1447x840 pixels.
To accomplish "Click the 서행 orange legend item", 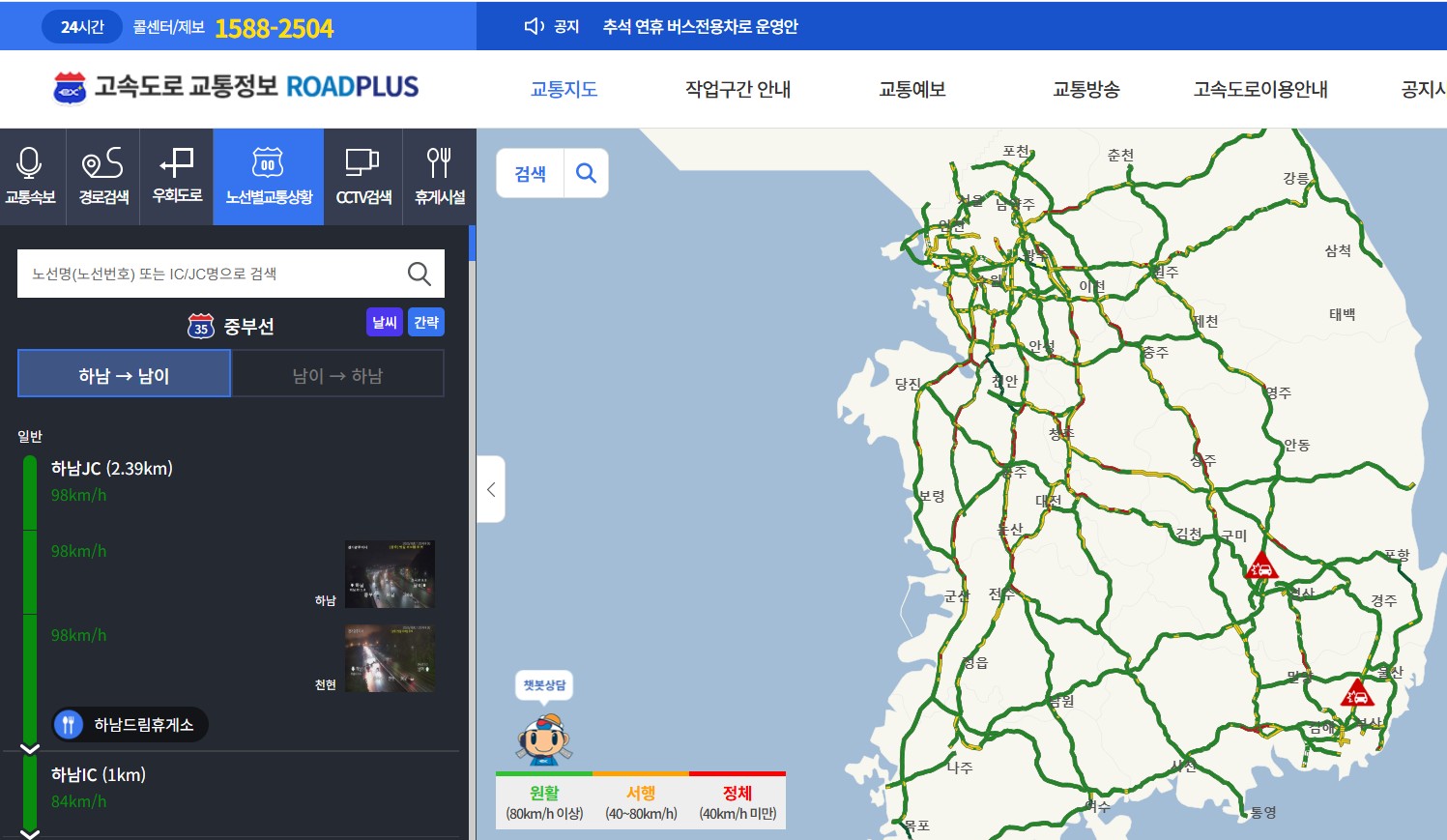I will pyautogui.click(x=641, y=801).
